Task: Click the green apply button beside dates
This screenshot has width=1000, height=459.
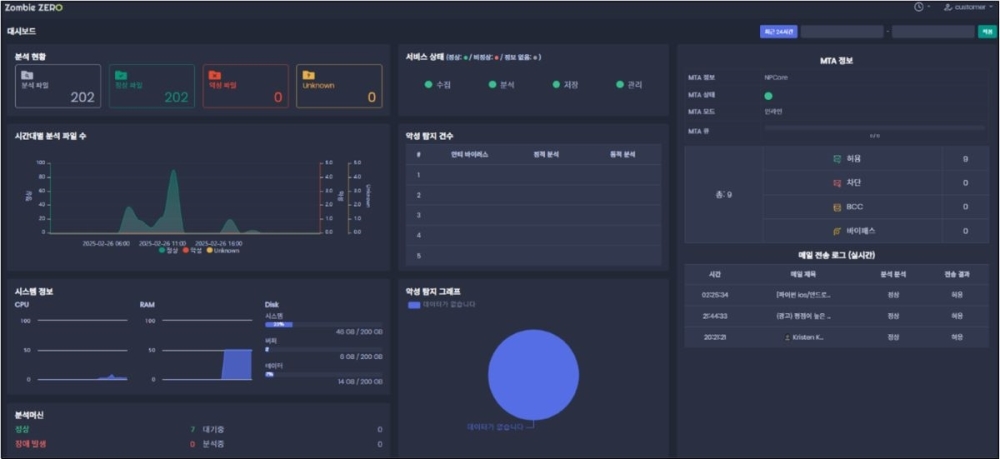Action: [987, 32]
